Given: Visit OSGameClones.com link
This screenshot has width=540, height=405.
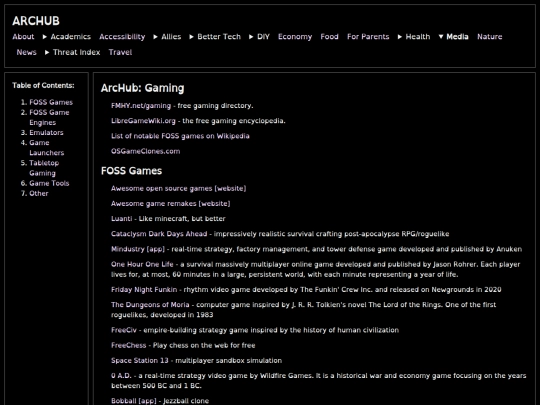Looking at the screenshot, I should pyautogui.click(x=145, y=151).
